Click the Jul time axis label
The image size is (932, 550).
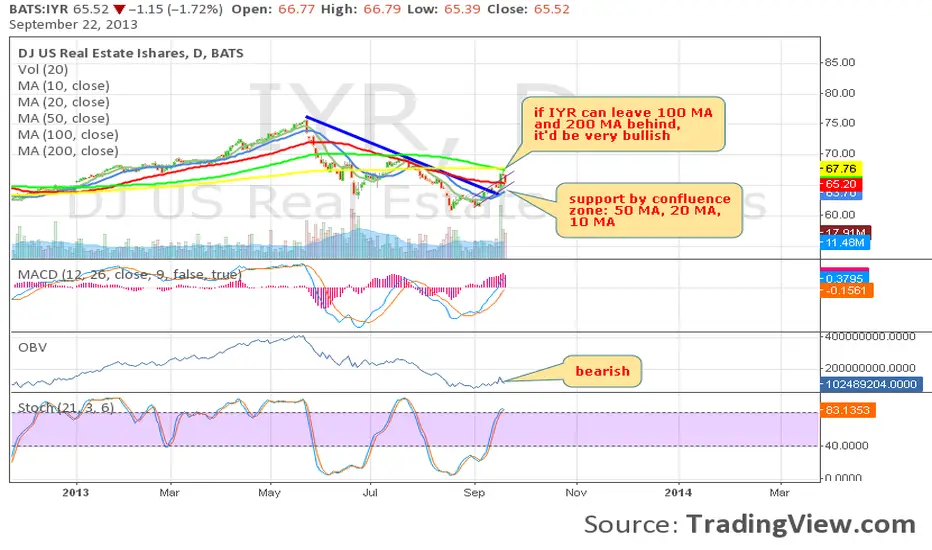(370, 492)
